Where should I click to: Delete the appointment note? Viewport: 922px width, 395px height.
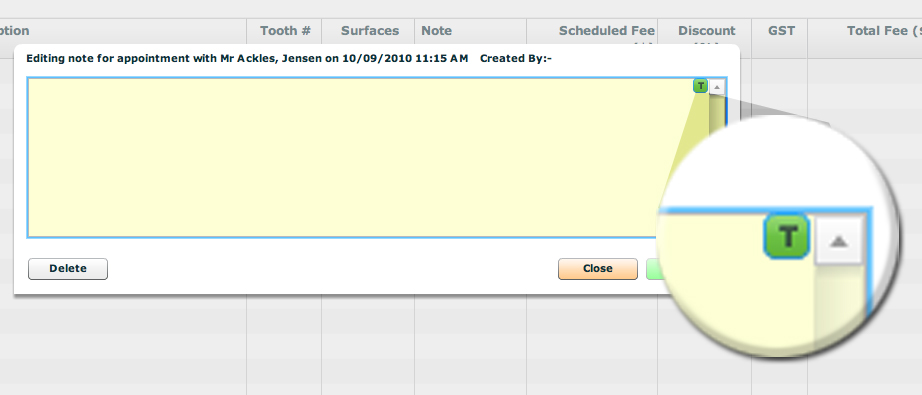point(68,269)
